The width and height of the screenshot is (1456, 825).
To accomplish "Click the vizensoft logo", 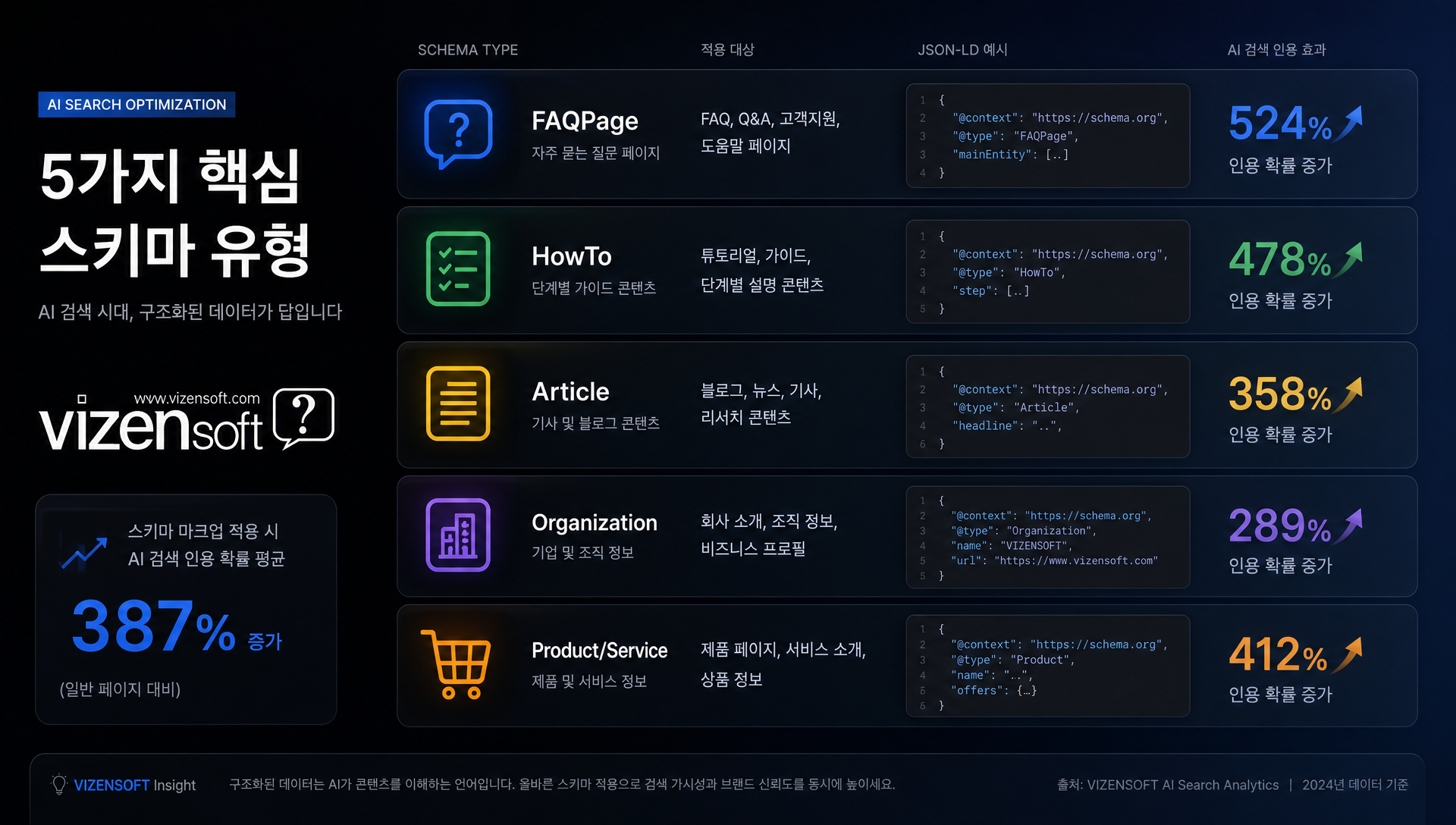I will [151, 423].
